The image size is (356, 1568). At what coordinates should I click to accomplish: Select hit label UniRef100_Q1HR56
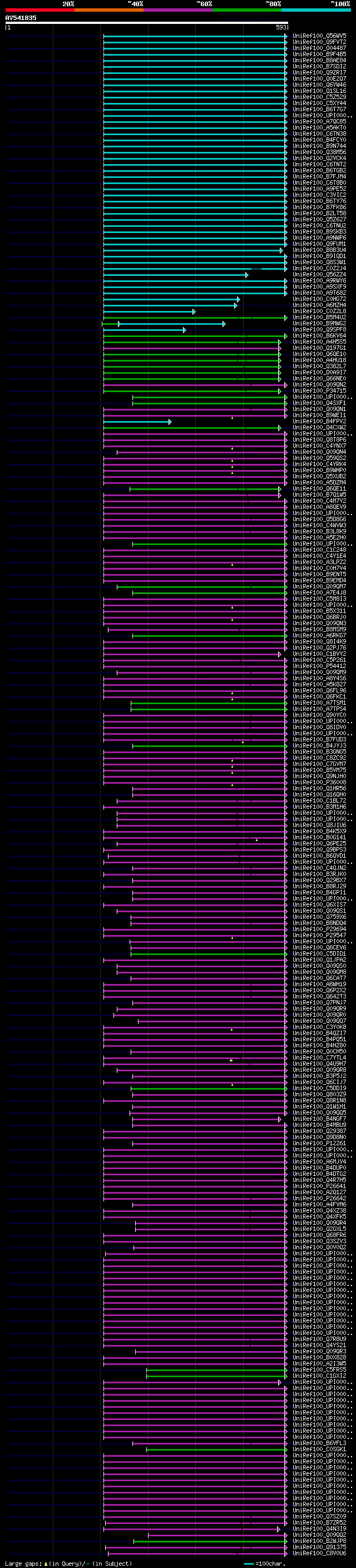click(319, 788)
